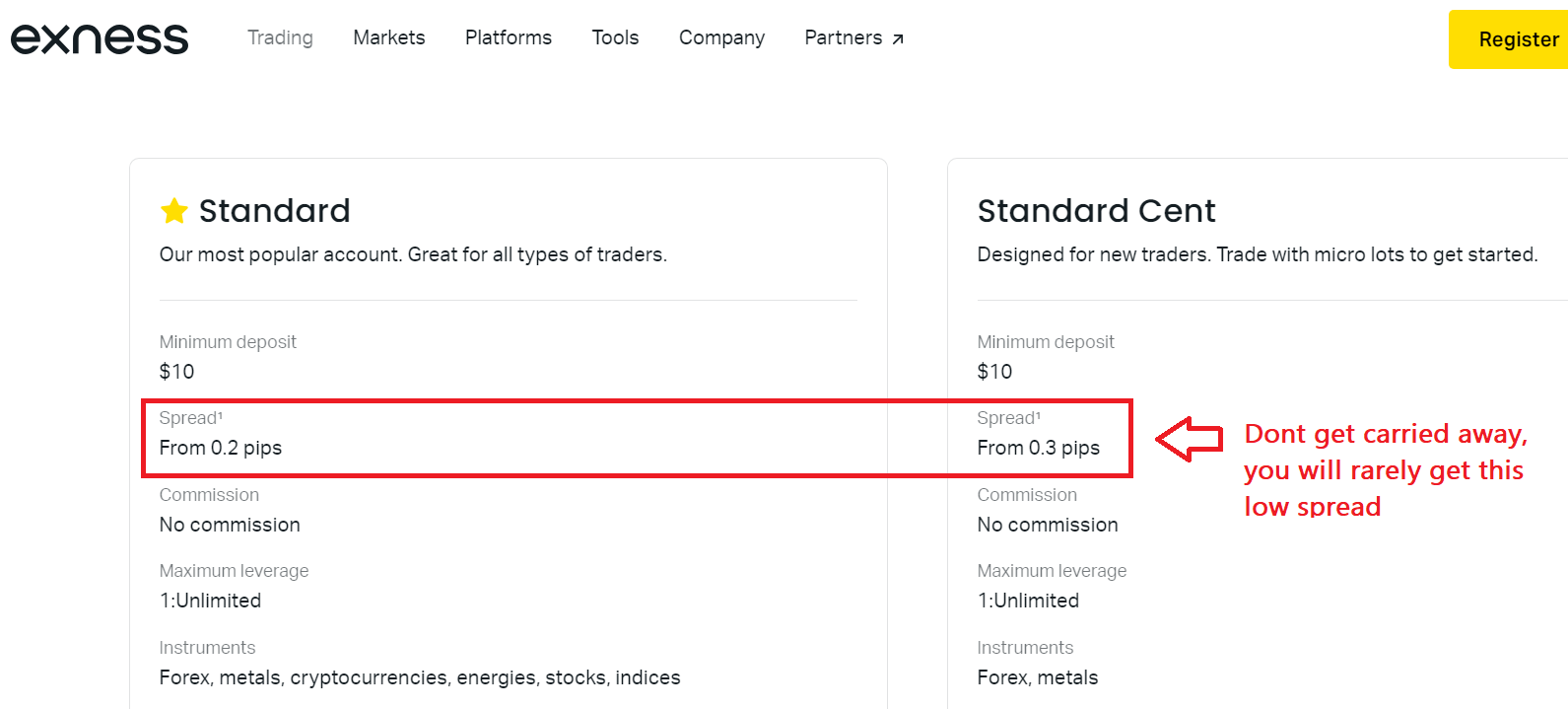Click Standard Cent's $10 minimum deposit

click(994, 372)
